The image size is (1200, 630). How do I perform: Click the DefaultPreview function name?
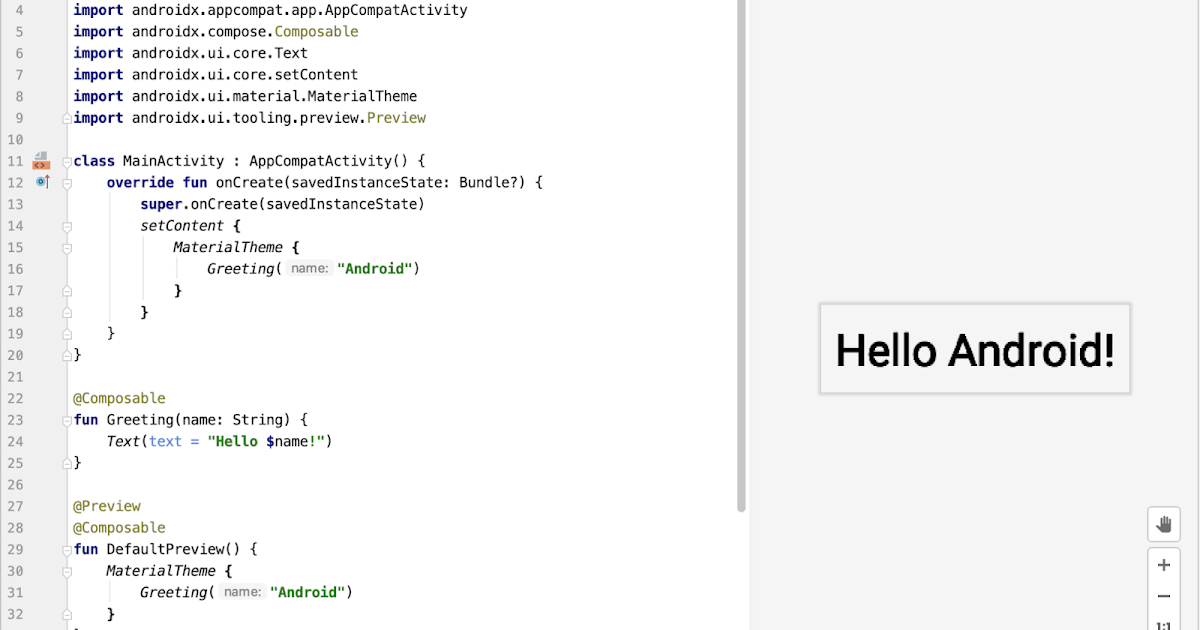point(165,549)
